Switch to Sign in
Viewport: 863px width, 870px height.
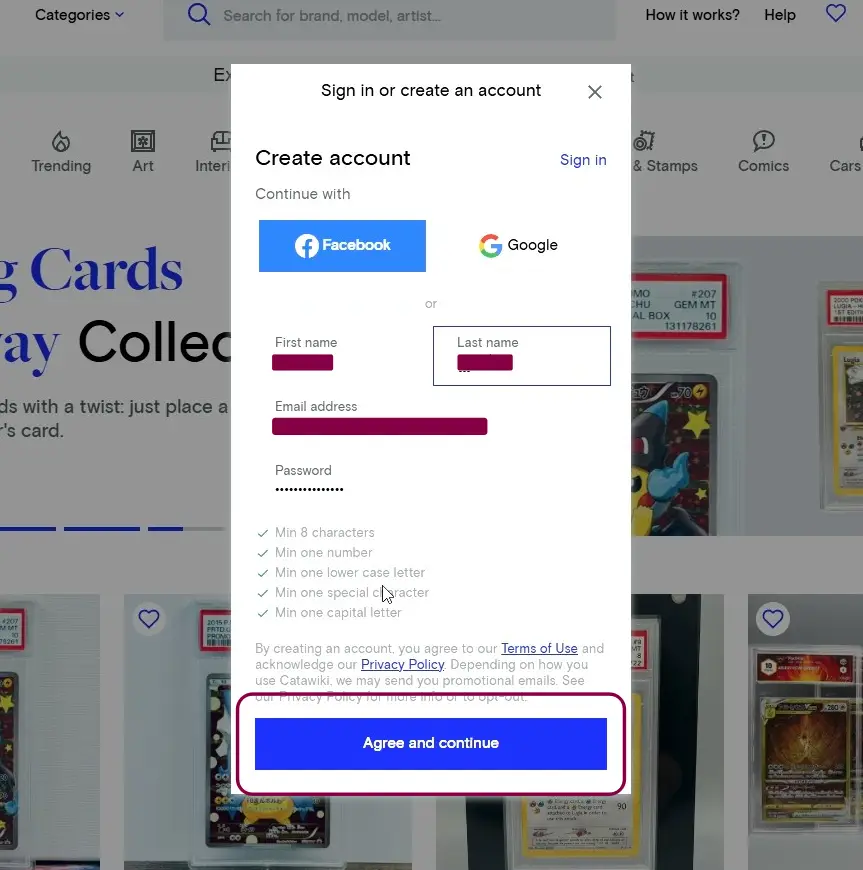[x=583, y=160]
